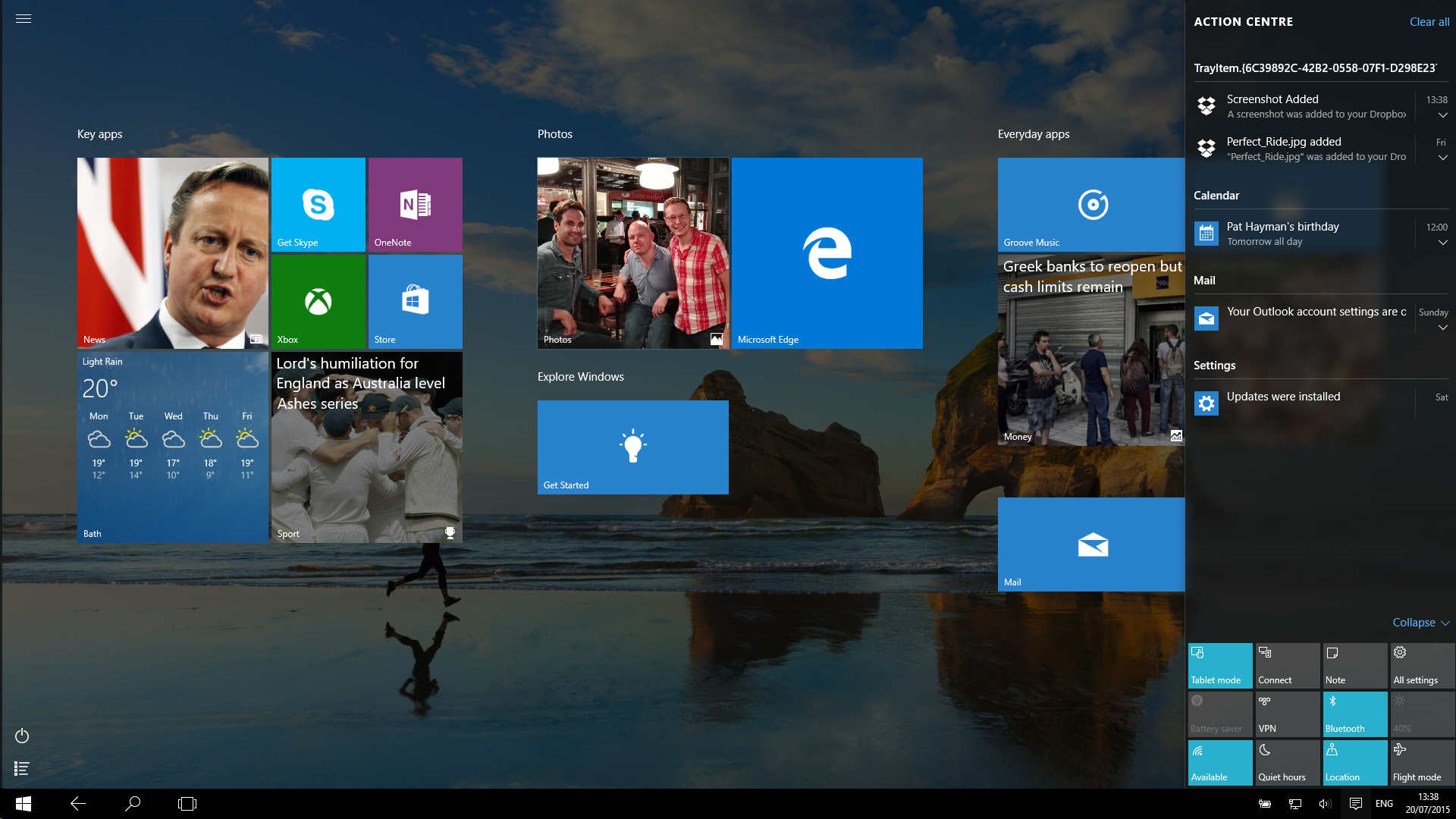This screenshot has width=1456, height=819.
Task: Click the Action Centre notification icon in tray
Action: click(1356, 804)
